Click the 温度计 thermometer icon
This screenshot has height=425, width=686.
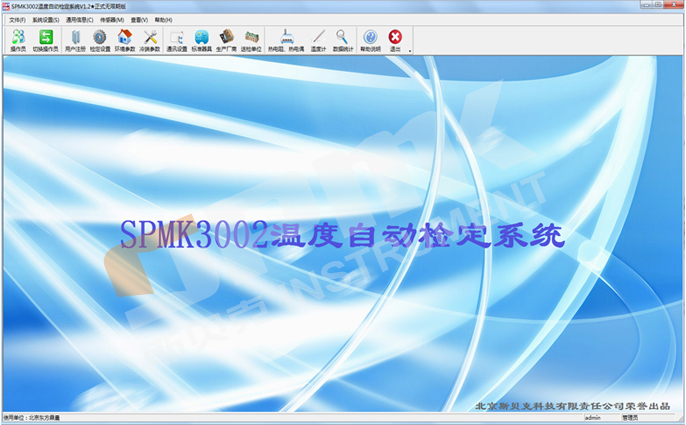click(x=319, y=39)
